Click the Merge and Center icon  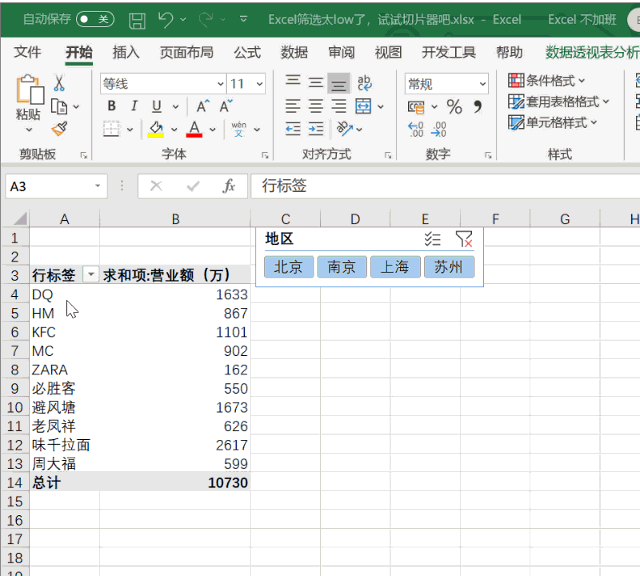pos(363,106)
